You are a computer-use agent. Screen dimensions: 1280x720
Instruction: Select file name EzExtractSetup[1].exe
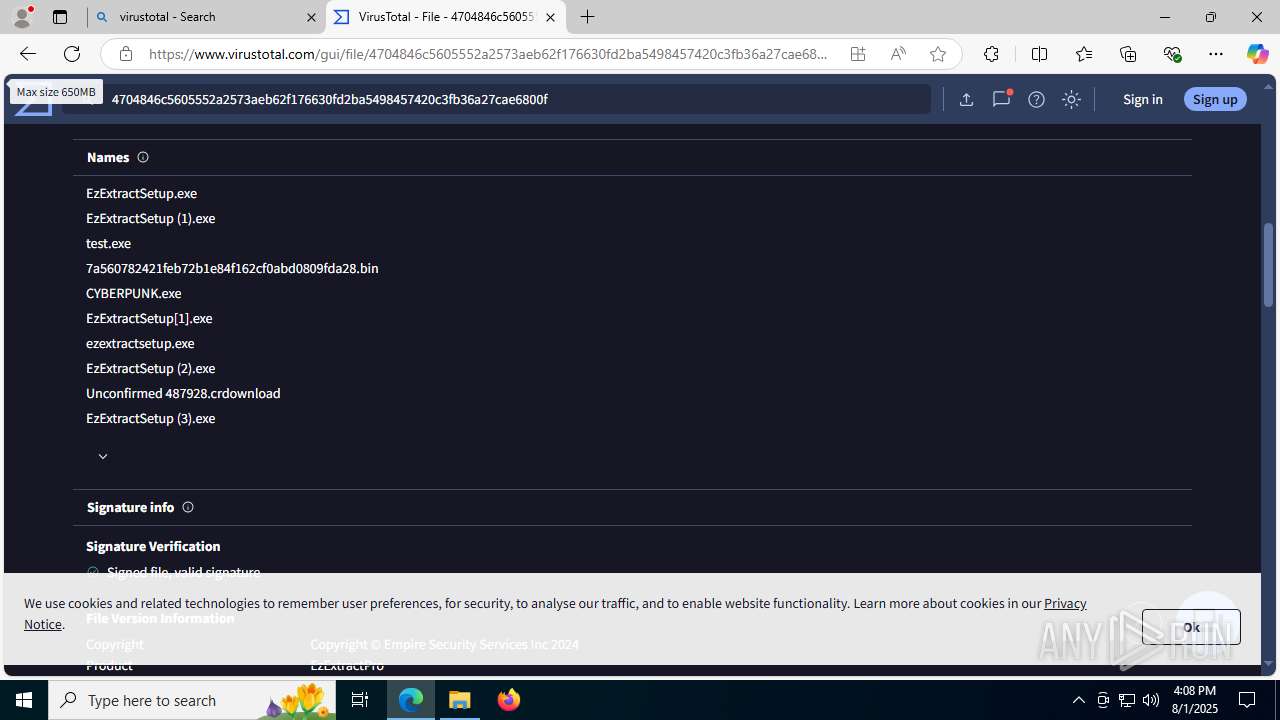(149, 318)
